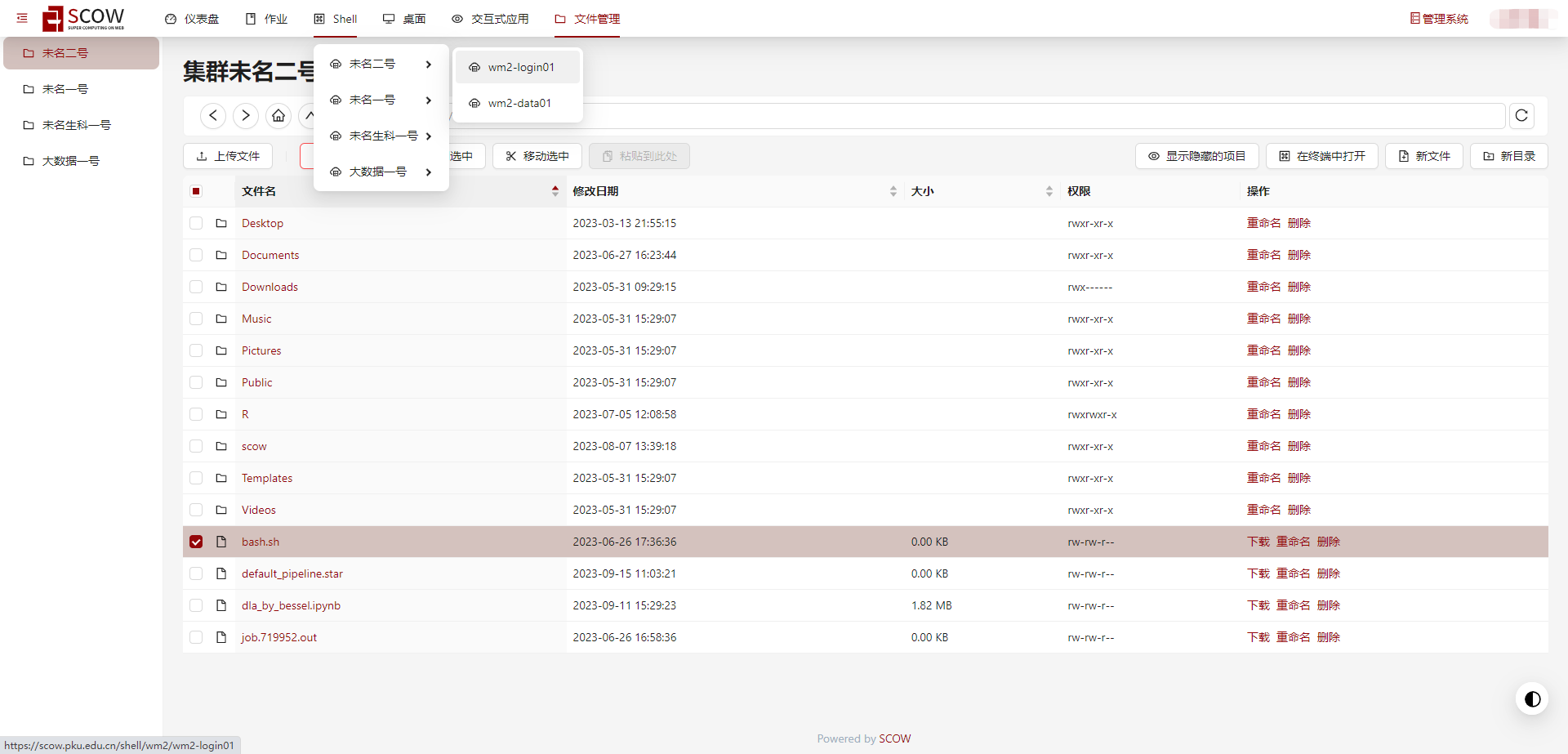This screenshot has height=754, width=1568.
Task: Click the home directory icon
Action: [278, 116]
